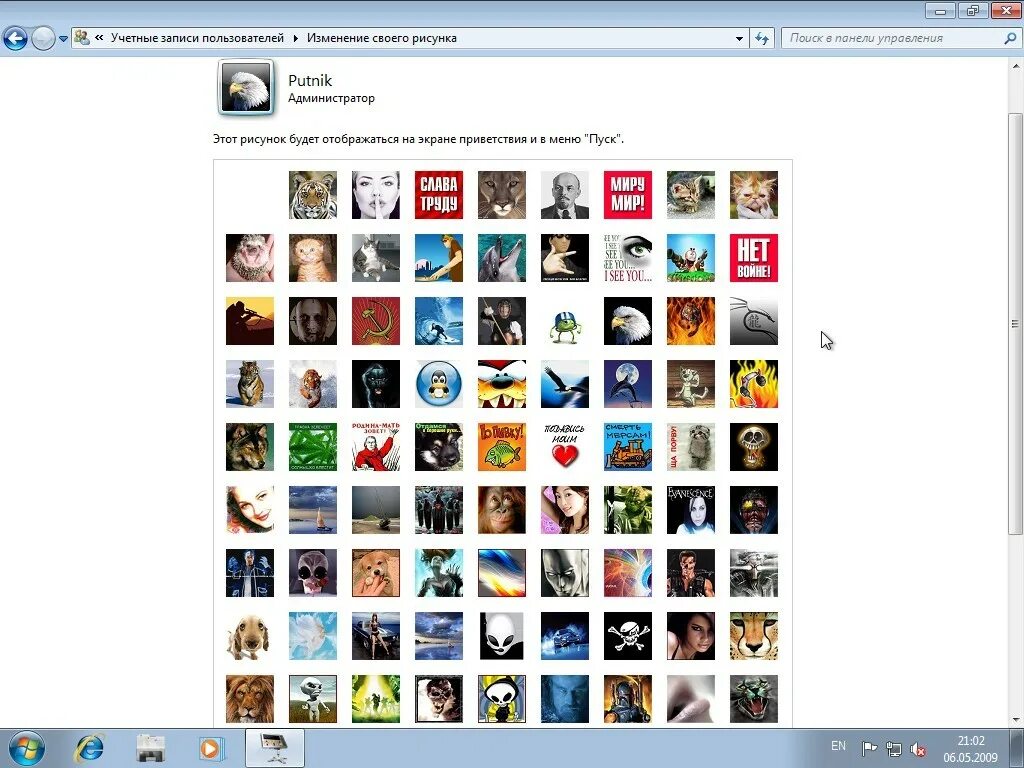This screenshot has height=768, width=1024.
Task: Choose the red 'СЛАВА ТРУДУ' poster picture
Action: (439, 195)
